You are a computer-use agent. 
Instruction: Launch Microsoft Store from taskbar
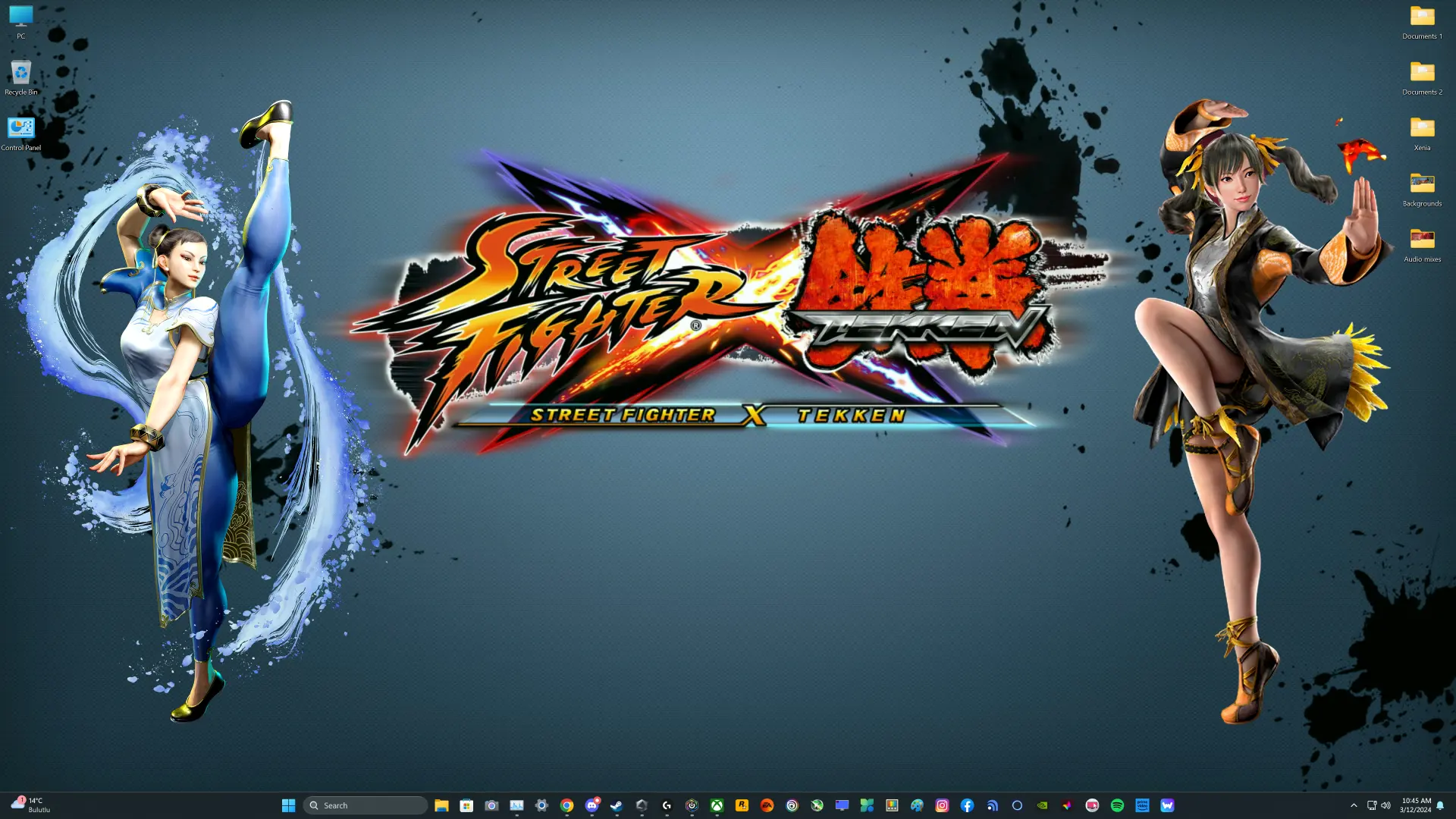click(x=466, y=805)
